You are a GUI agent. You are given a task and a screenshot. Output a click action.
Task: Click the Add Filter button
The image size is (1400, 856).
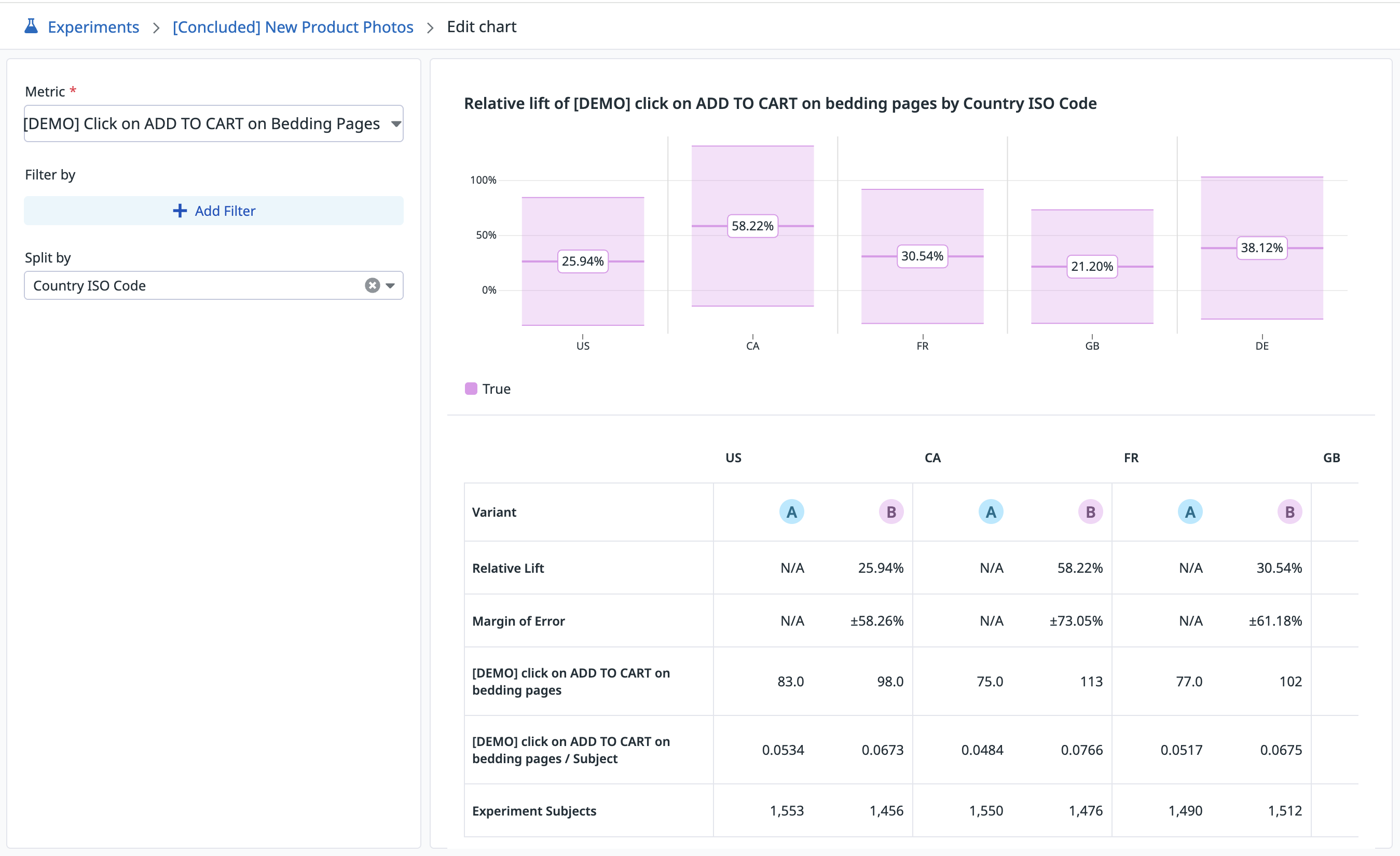click(214, 211)
